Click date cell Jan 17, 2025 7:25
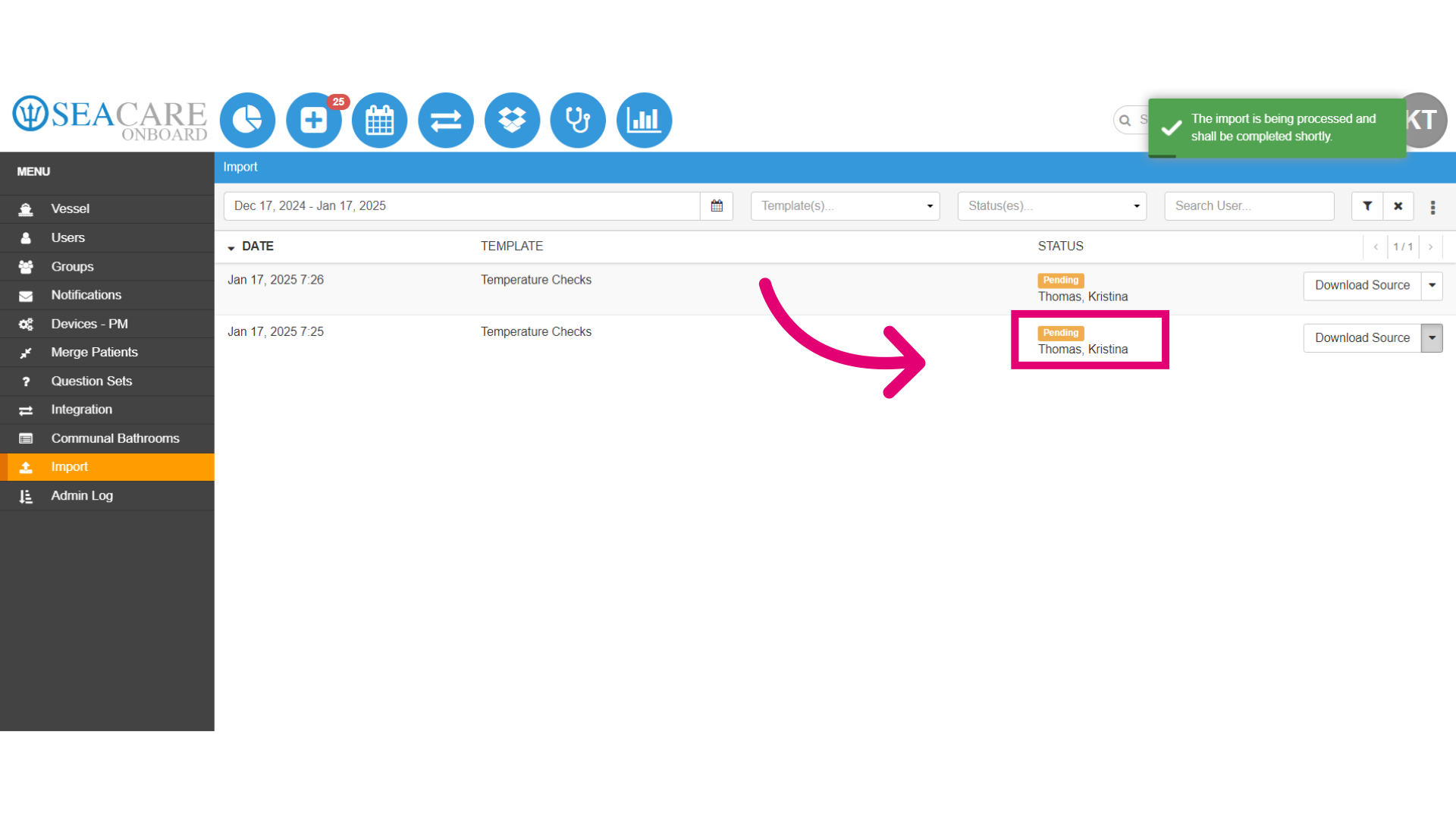1456x819 pixels. tap(275, 332)
